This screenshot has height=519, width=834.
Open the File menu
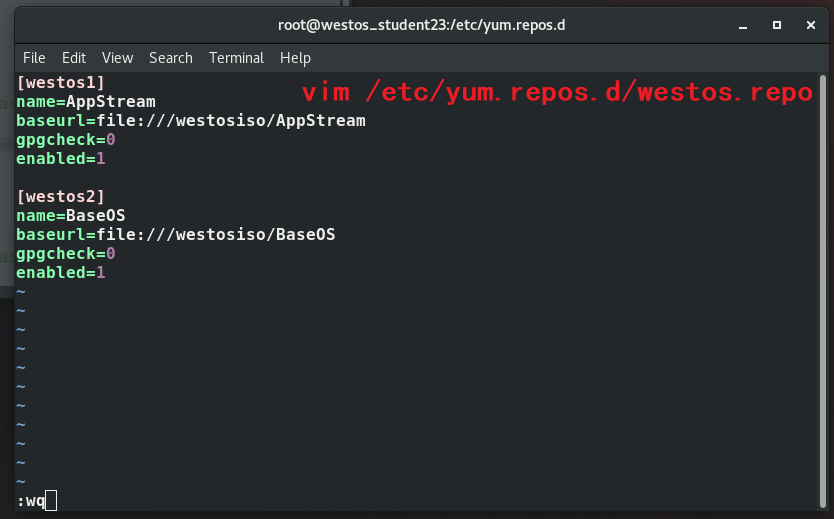pyautogui.click(x=34, y=58)
